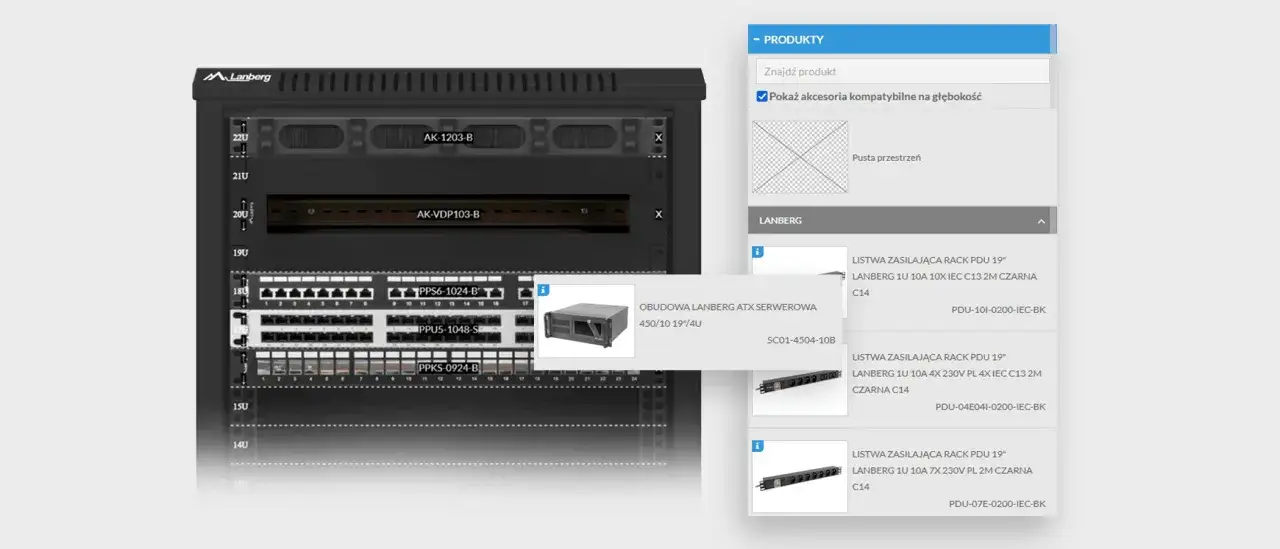Image resolution: width=1280 pixels, height=549 pixels.
Task: Click the empty 21U rack slot
Action: [448, 176]
